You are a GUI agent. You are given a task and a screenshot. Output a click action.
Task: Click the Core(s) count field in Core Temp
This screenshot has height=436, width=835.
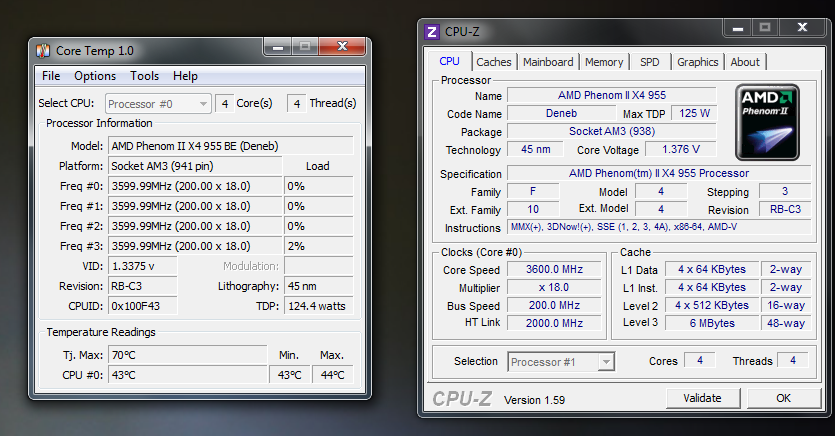pyautogui.click(x=225, y=103)
